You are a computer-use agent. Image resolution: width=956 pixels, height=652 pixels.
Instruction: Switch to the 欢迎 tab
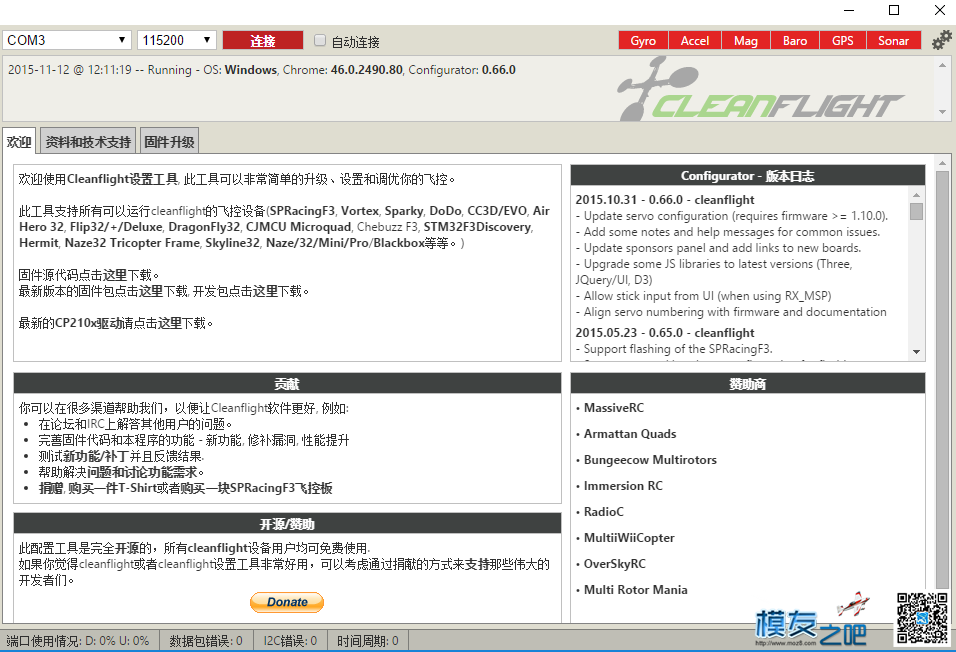coord(19,142)
